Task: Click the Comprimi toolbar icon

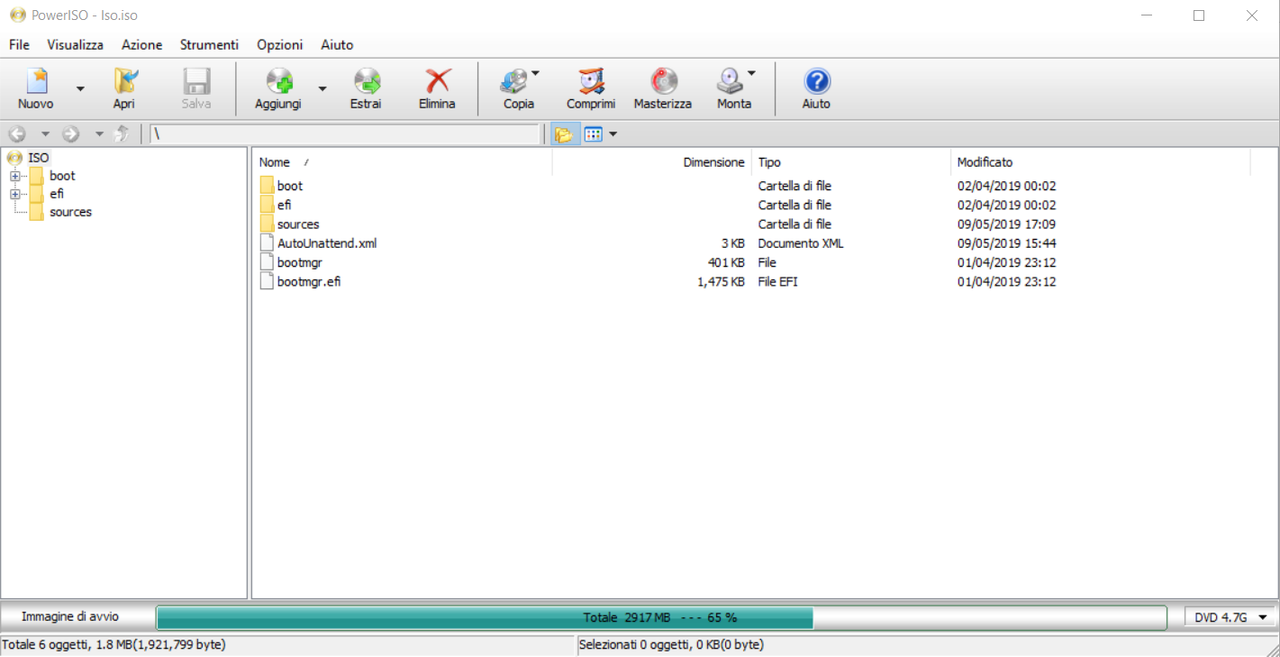Action: coord(591,81)
